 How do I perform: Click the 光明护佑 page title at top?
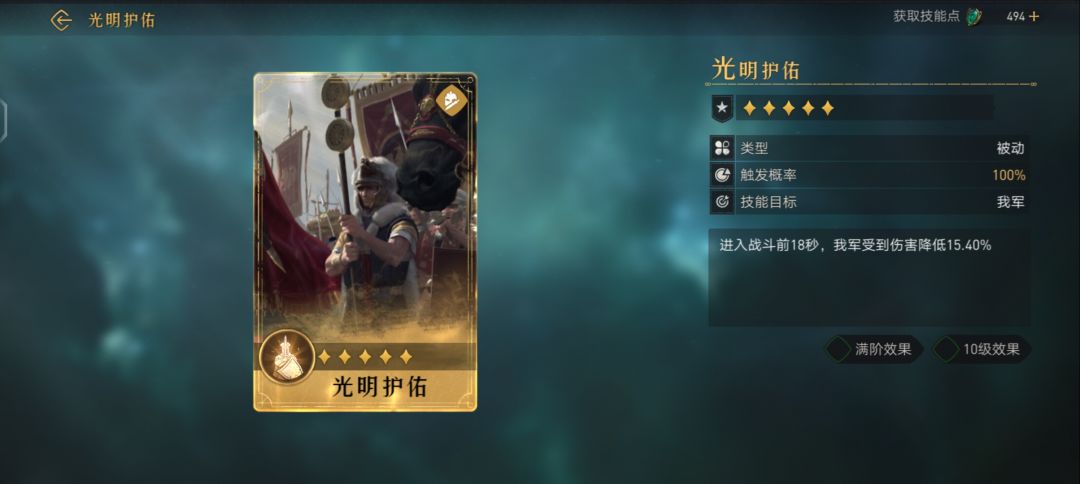pyautogui.click(x=121, y=20)
